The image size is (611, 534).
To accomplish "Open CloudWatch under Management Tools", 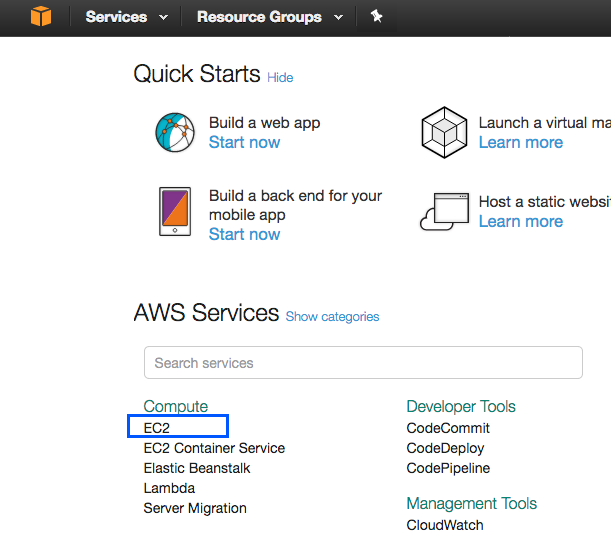I will point(445,525).
